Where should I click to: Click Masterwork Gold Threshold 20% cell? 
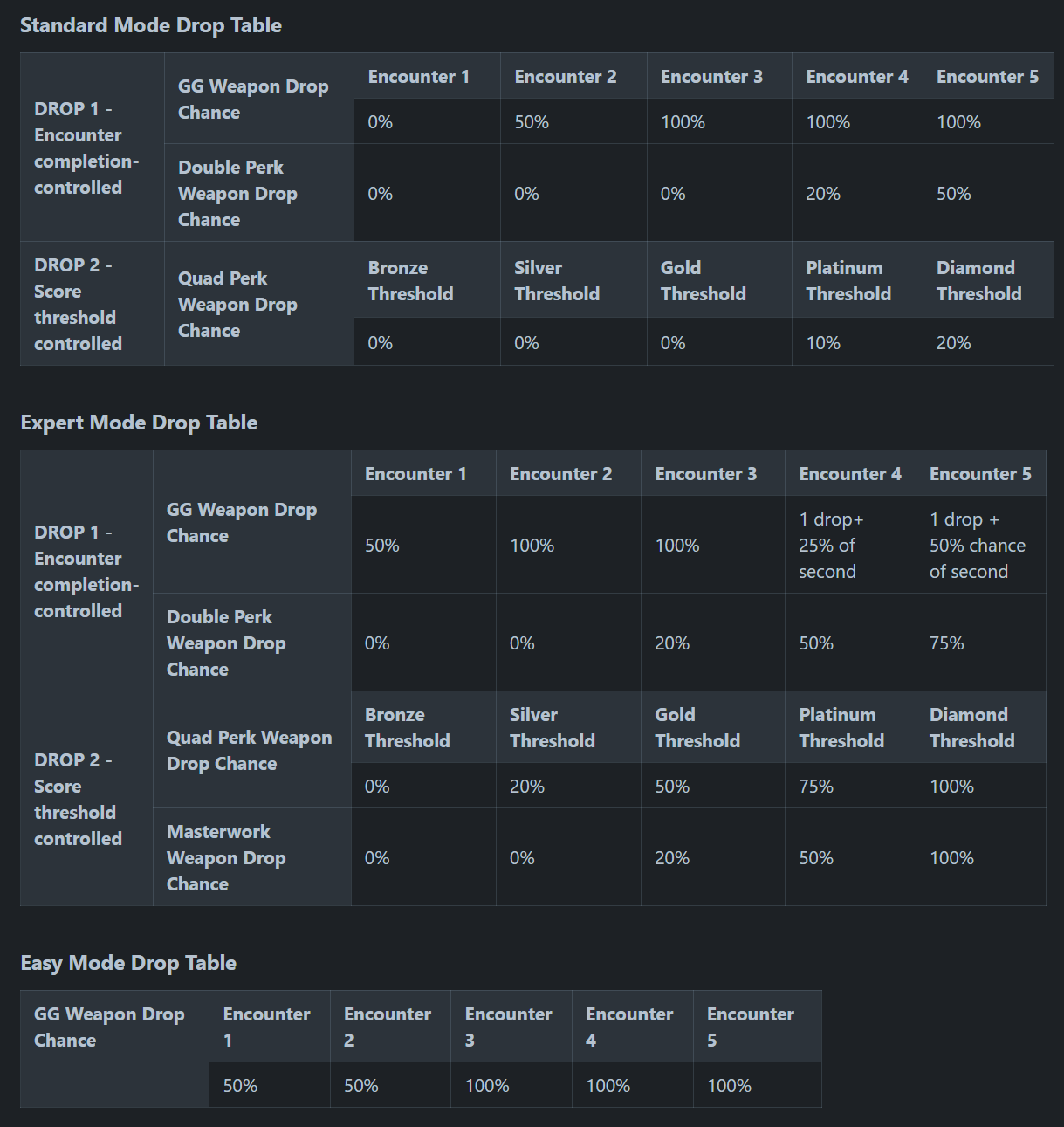tap(713, 857)
